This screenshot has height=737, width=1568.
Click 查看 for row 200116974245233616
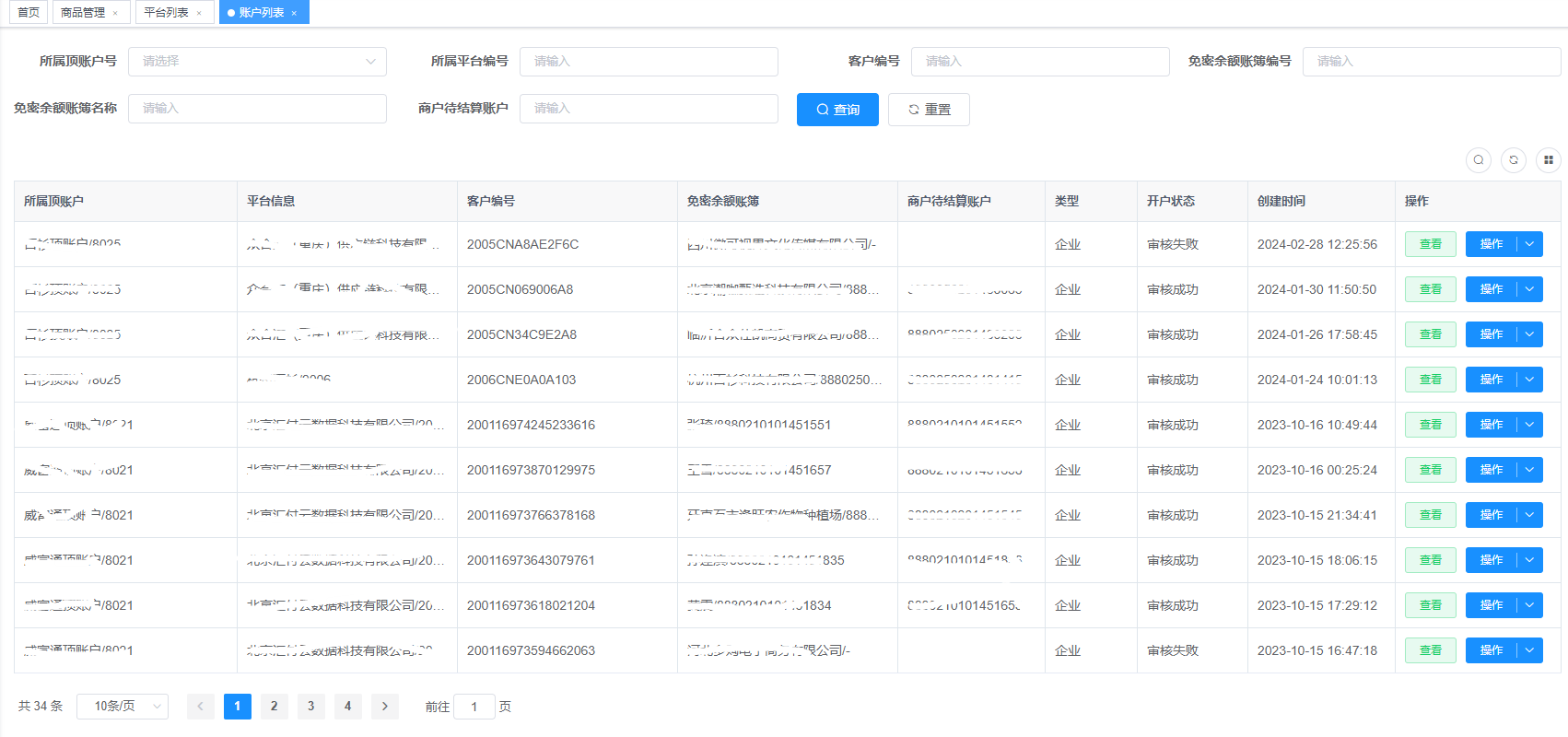point(1431,425)
